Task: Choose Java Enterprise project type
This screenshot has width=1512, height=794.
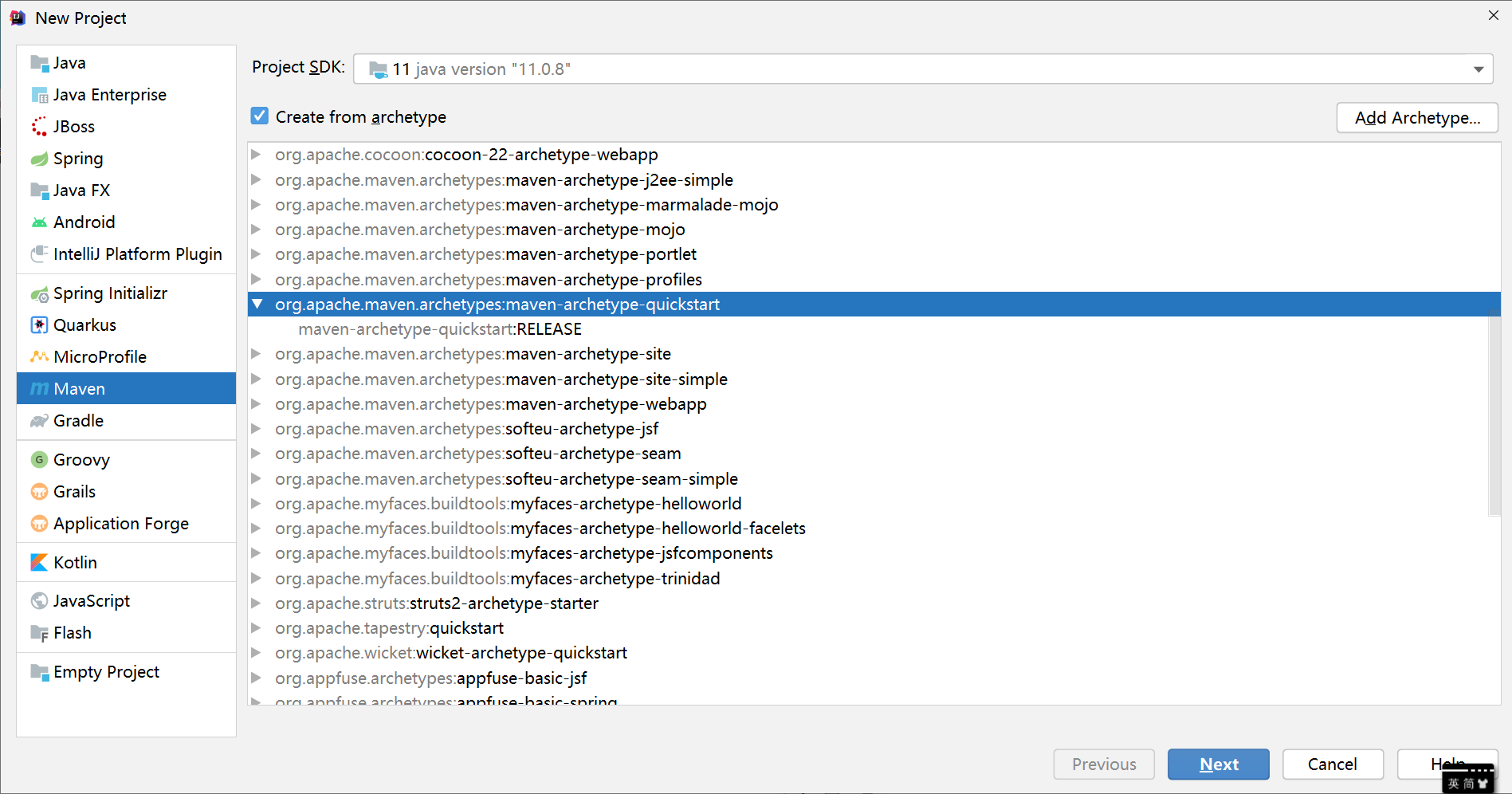Action: 126,95
